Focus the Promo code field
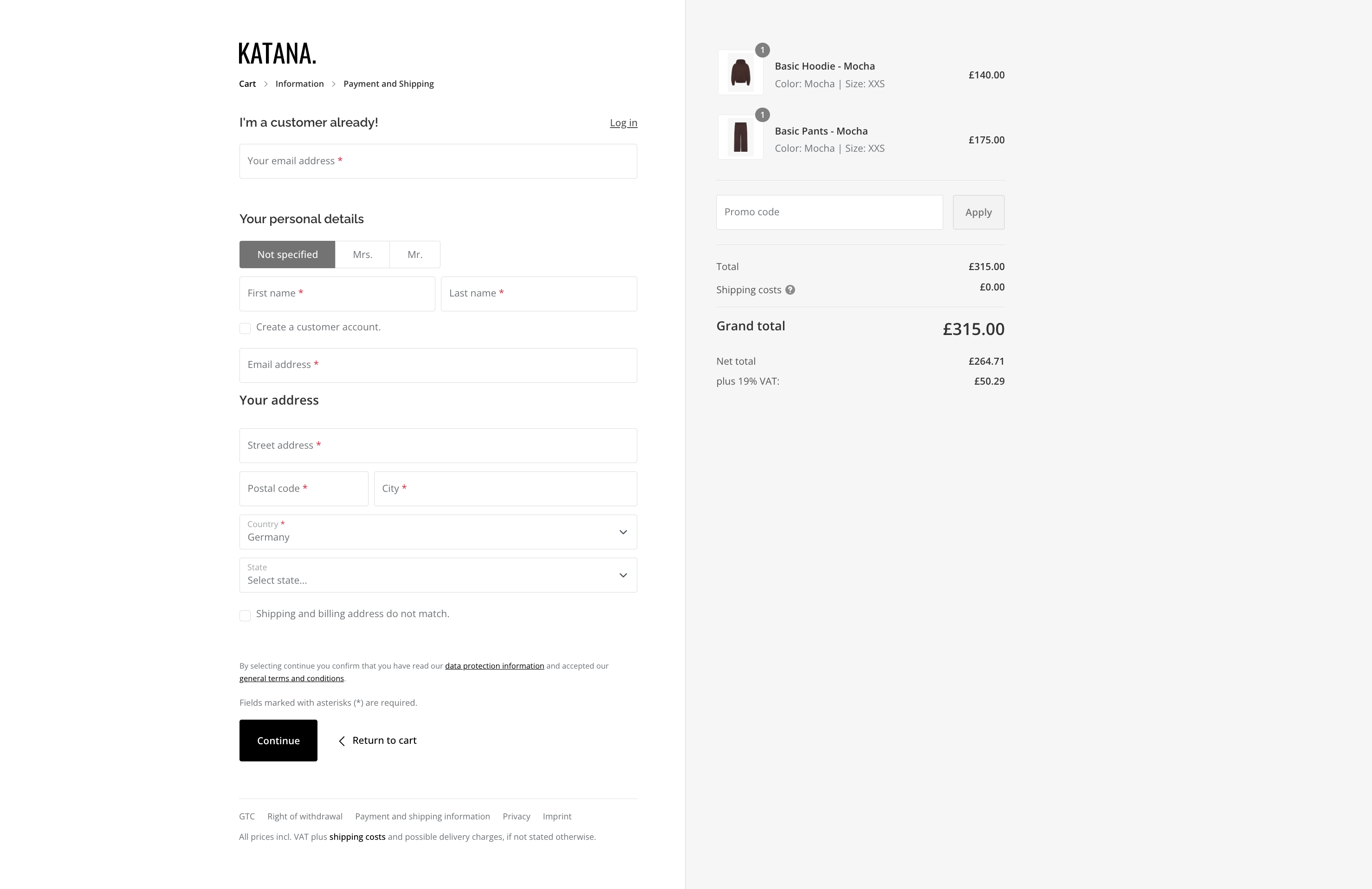This screenshot has height=889, width=1372. pos(829,213)
